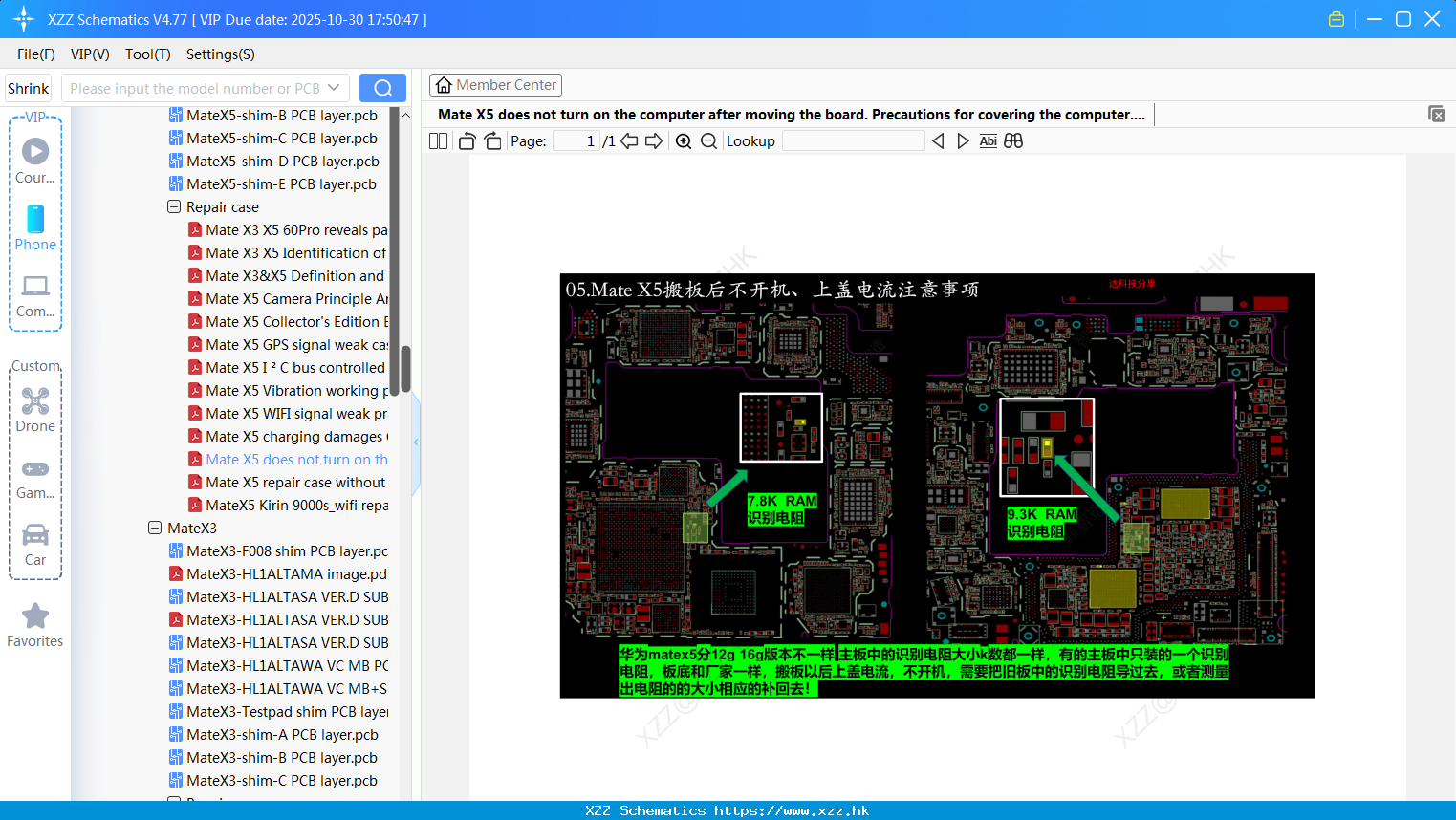Open Mate X5 charging damages document
The height and width of the screenshot is (820, 1456).
(x=288, y=436)
